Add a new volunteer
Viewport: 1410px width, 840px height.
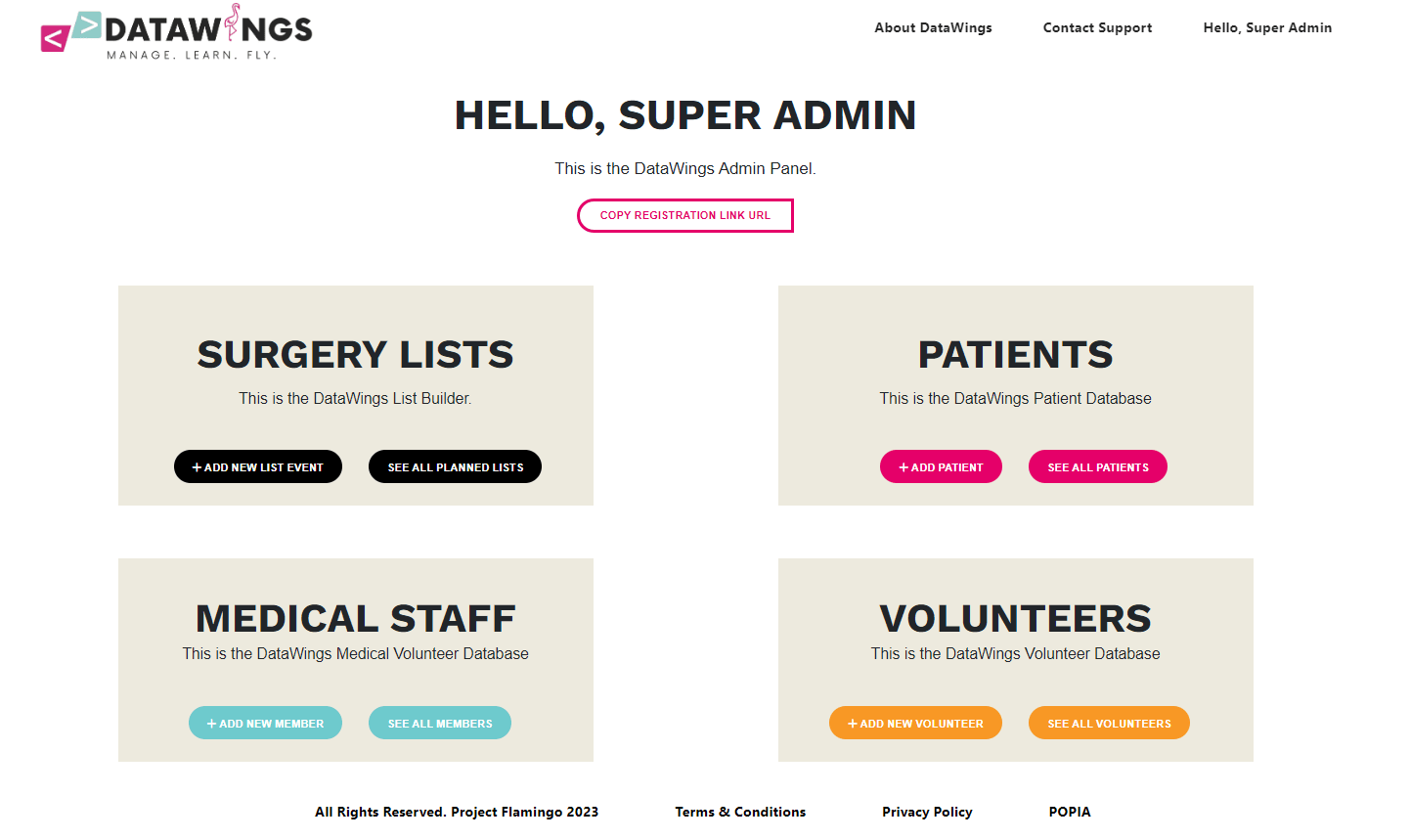click(915, 723)
